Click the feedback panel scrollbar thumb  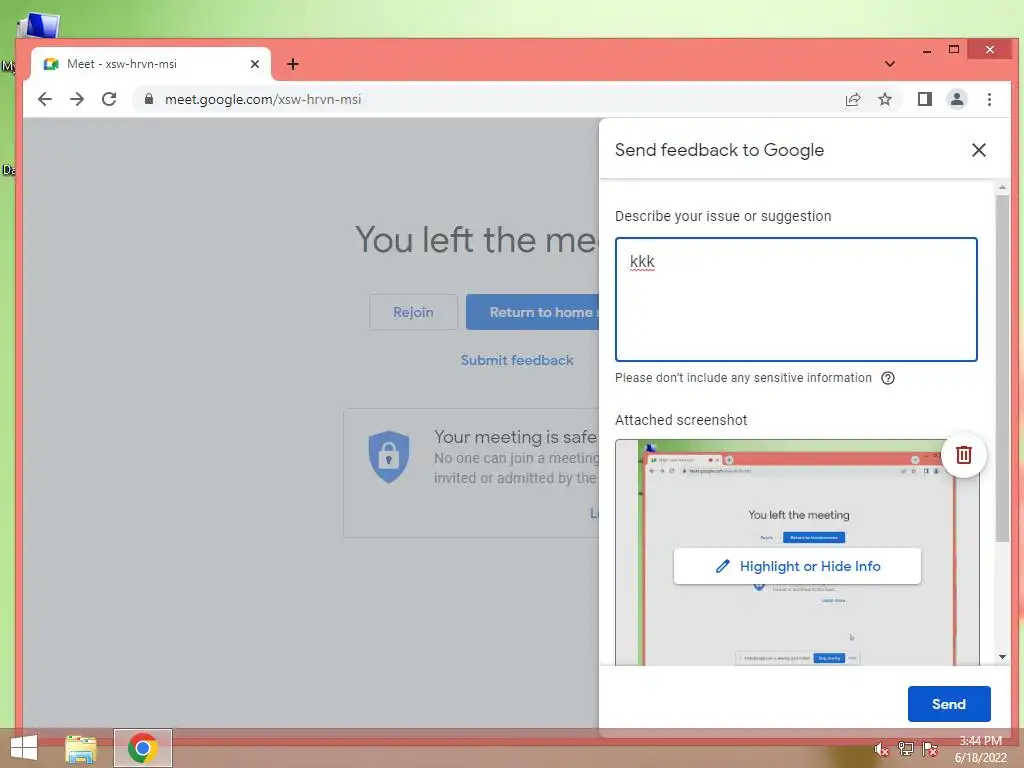point(1002,369)
